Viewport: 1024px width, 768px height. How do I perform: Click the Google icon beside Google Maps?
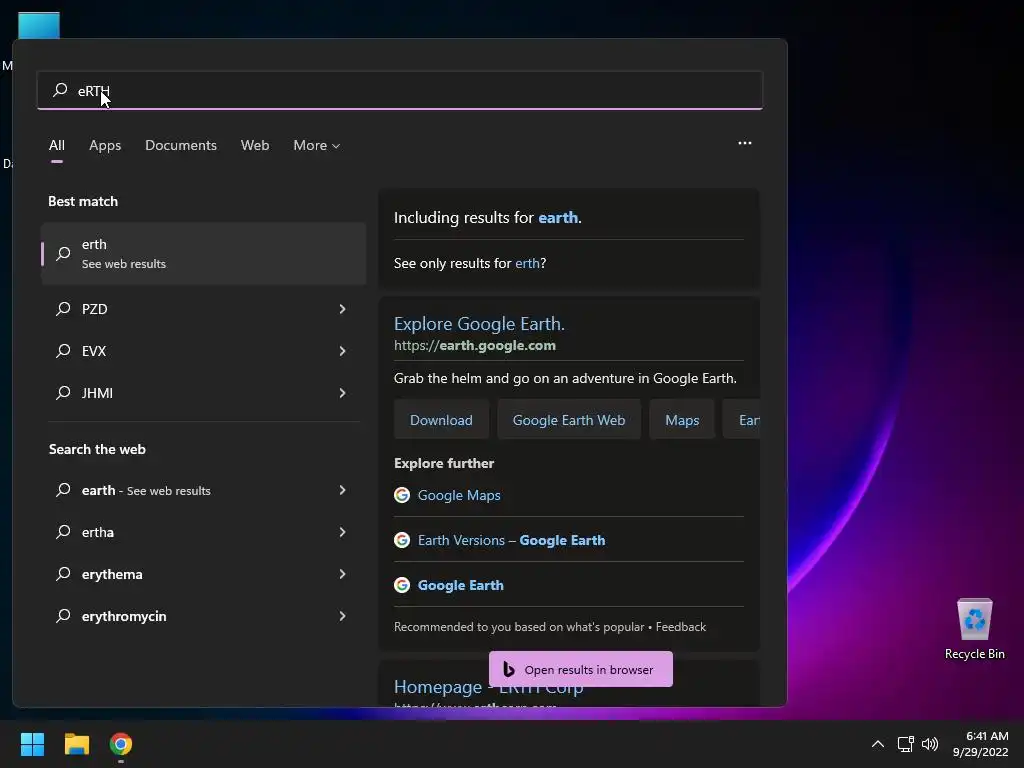click(402, 495)
